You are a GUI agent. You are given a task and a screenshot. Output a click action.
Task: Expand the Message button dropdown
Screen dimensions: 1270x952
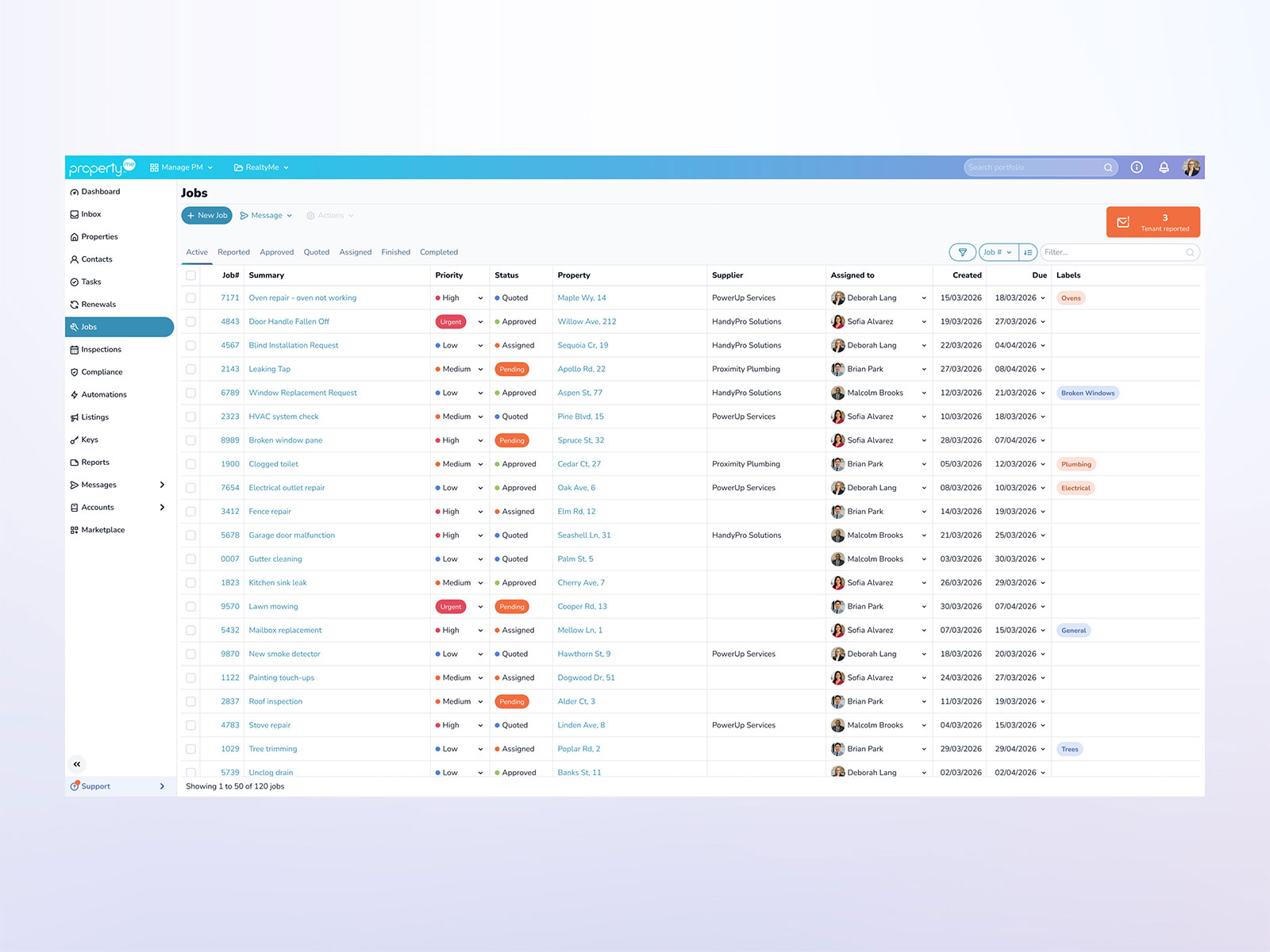(x=289, y=215)
